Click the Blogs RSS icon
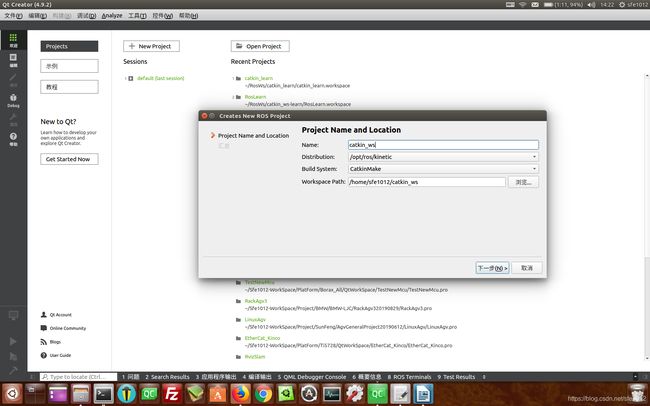The image size is (650, 406). point(44,342)
